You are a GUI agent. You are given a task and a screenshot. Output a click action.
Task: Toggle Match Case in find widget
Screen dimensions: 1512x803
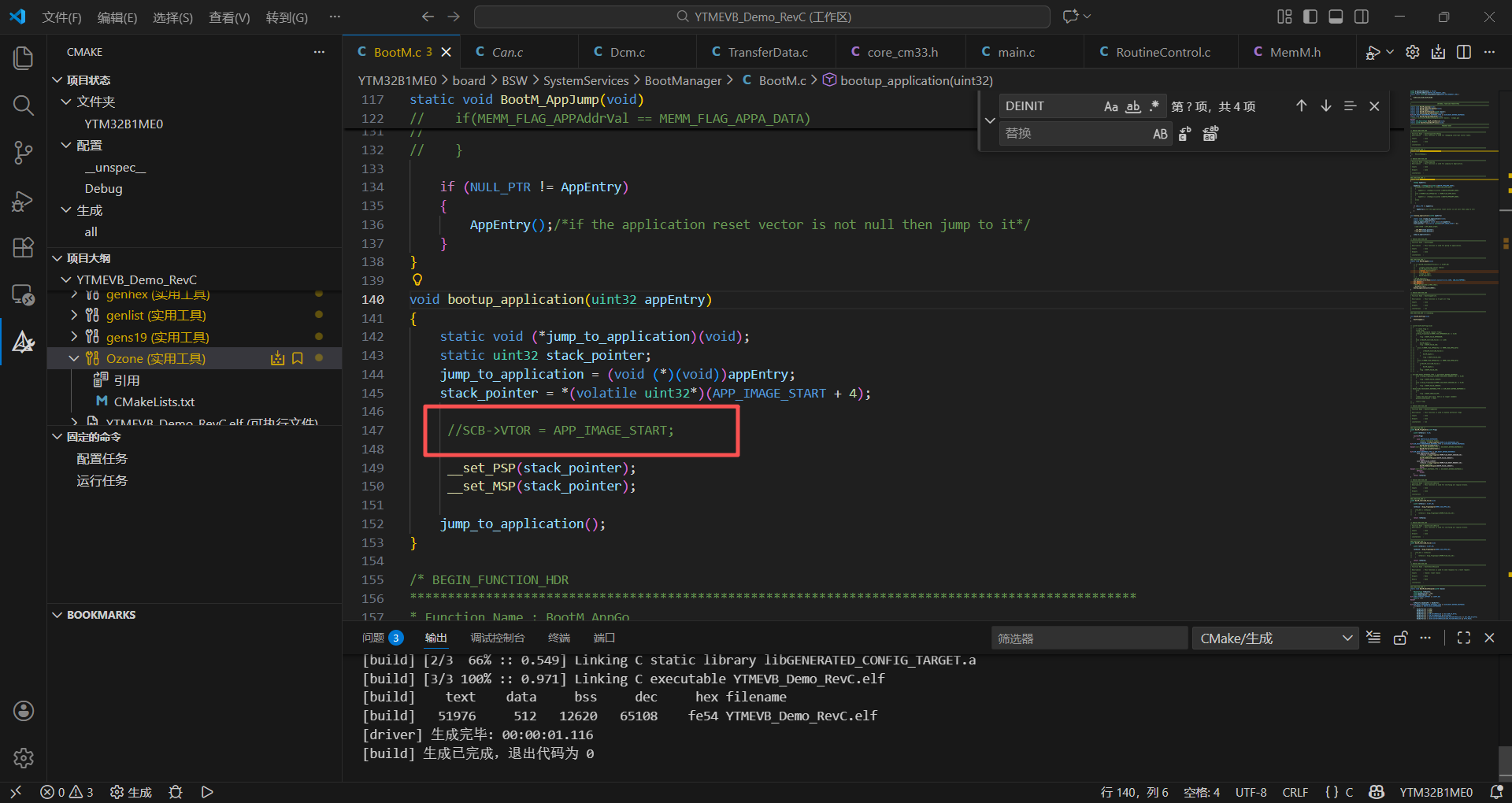[x=1110, y=106]
